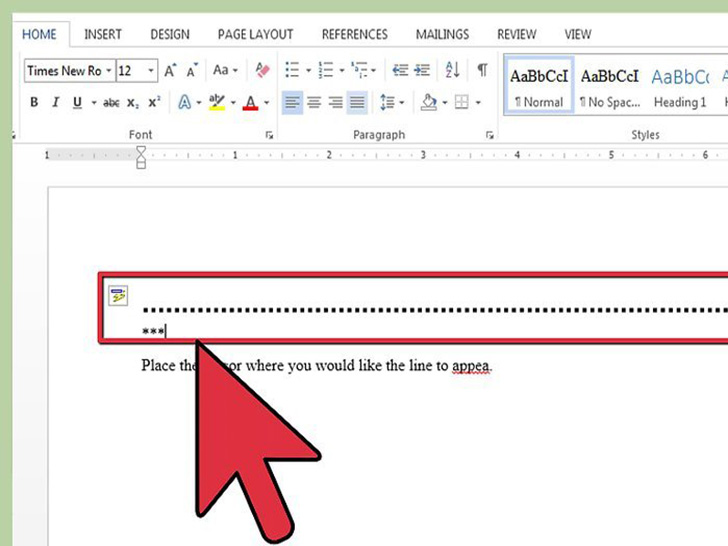Apply subscript formatting

[133, 103]
